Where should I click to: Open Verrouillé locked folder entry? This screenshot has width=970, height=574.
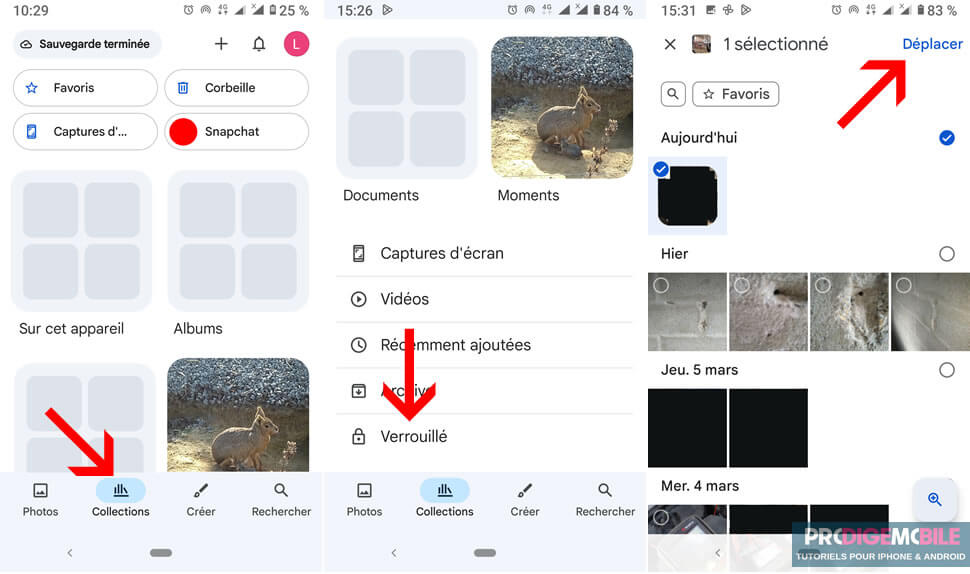click(x=484, y=437)
